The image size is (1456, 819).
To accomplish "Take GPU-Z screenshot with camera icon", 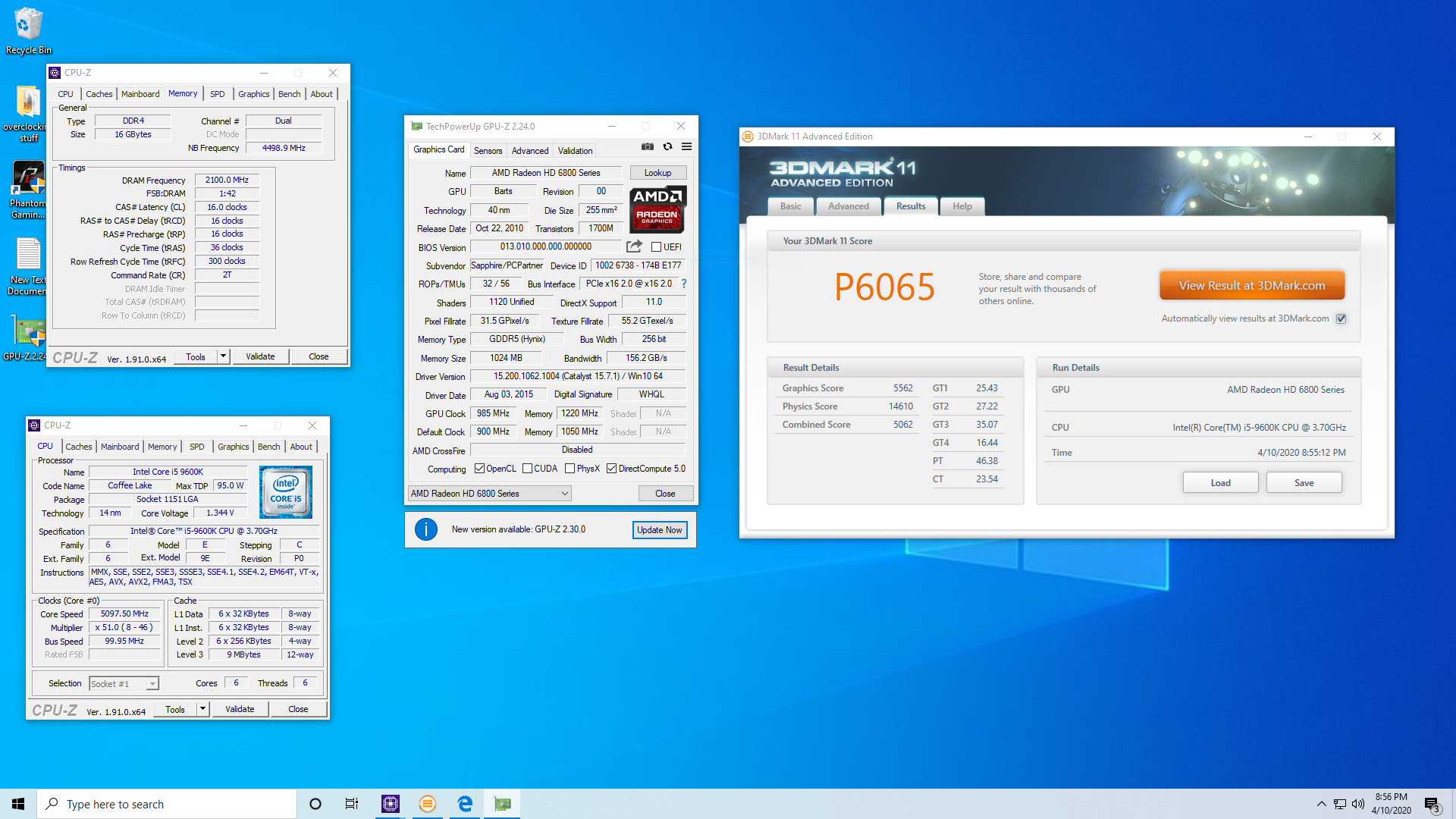I will pos(647,147).
